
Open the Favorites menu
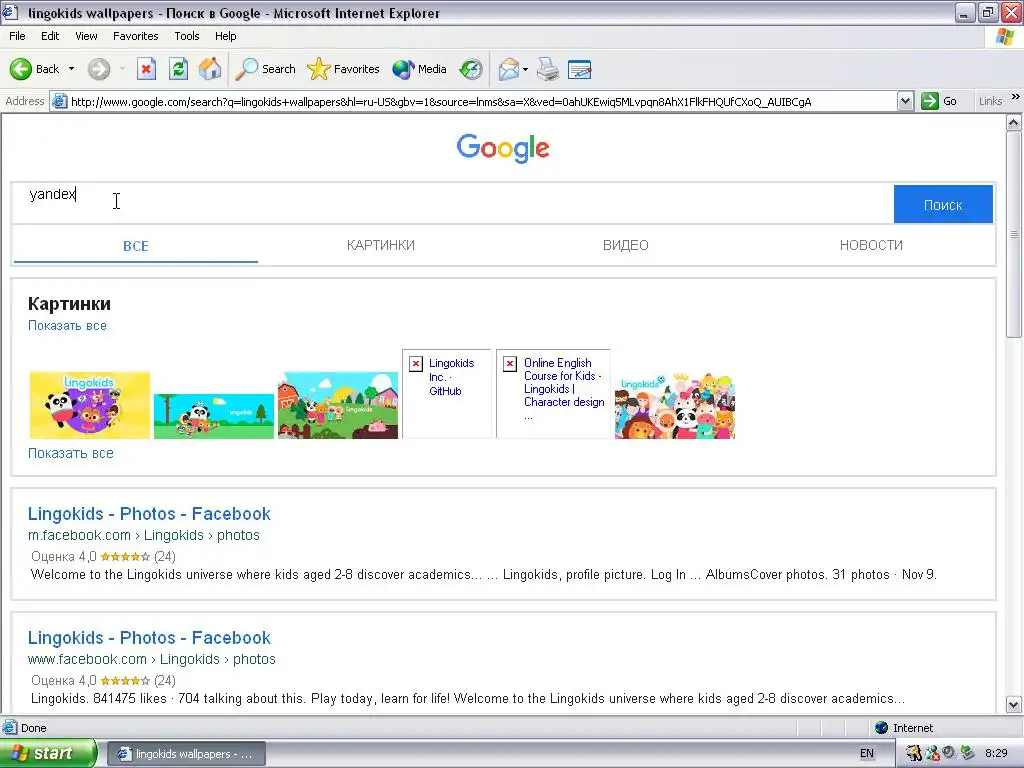coord(135,36)
